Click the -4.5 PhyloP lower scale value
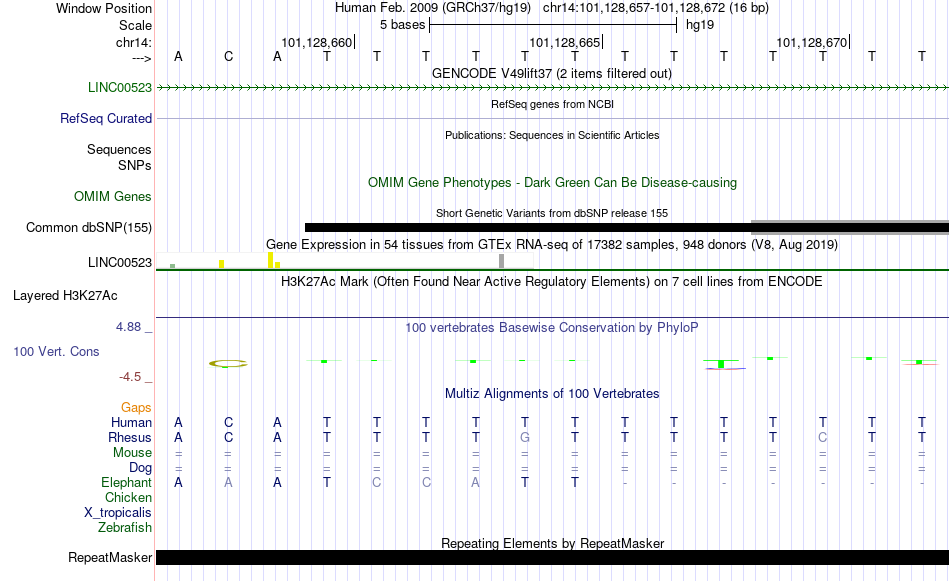 [x=130, y=377]
